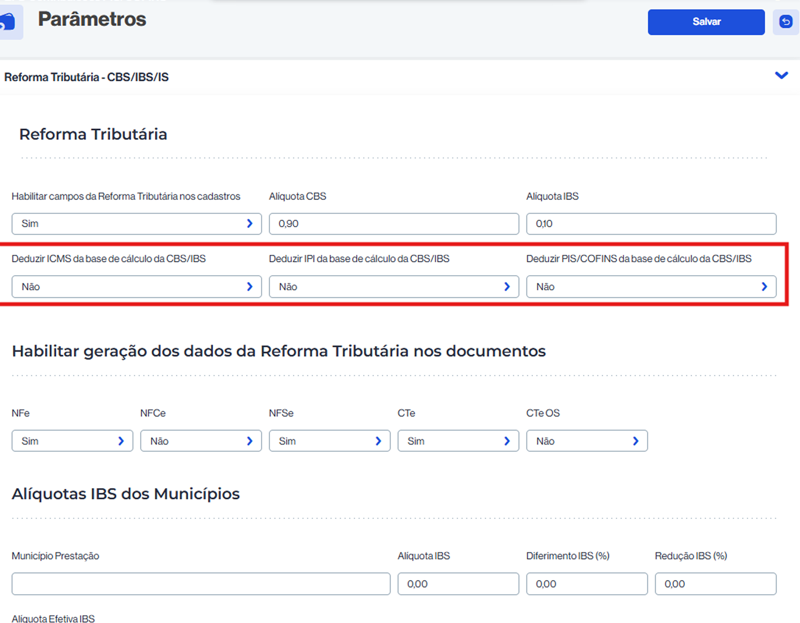This screenshot has width=800, height=623.
Task: Click the blue icon beside Parâmetros title
Action: (10, 22)
